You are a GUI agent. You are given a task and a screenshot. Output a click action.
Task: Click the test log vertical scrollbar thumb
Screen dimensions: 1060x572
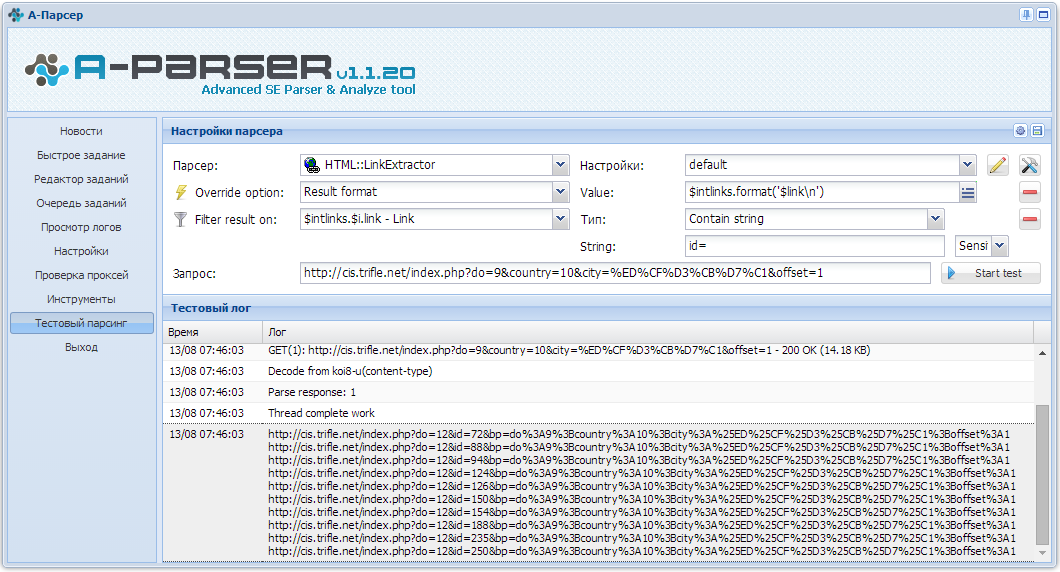[x=1041, y=475]
